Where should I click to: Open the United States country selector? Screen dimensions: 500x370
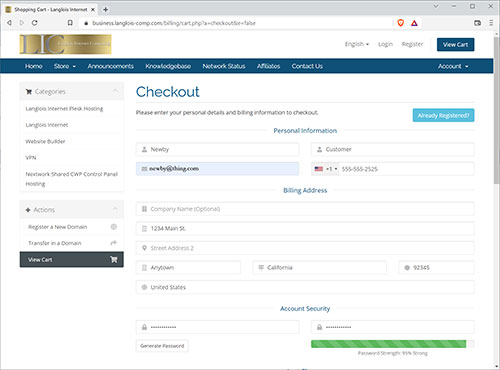(x=305, y=287)
